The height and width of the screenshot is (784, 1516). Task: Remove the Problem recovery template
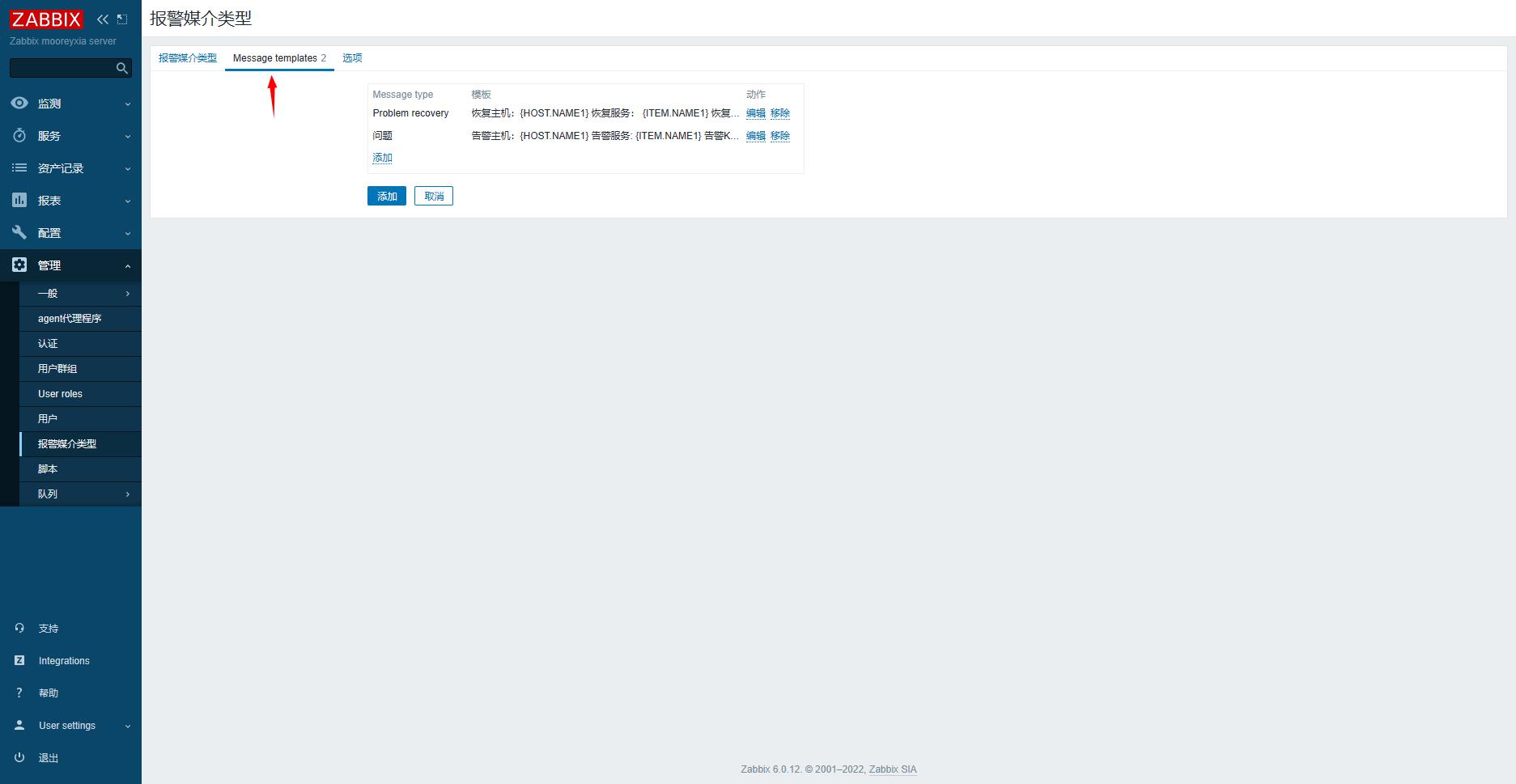[x=780, y=113]
